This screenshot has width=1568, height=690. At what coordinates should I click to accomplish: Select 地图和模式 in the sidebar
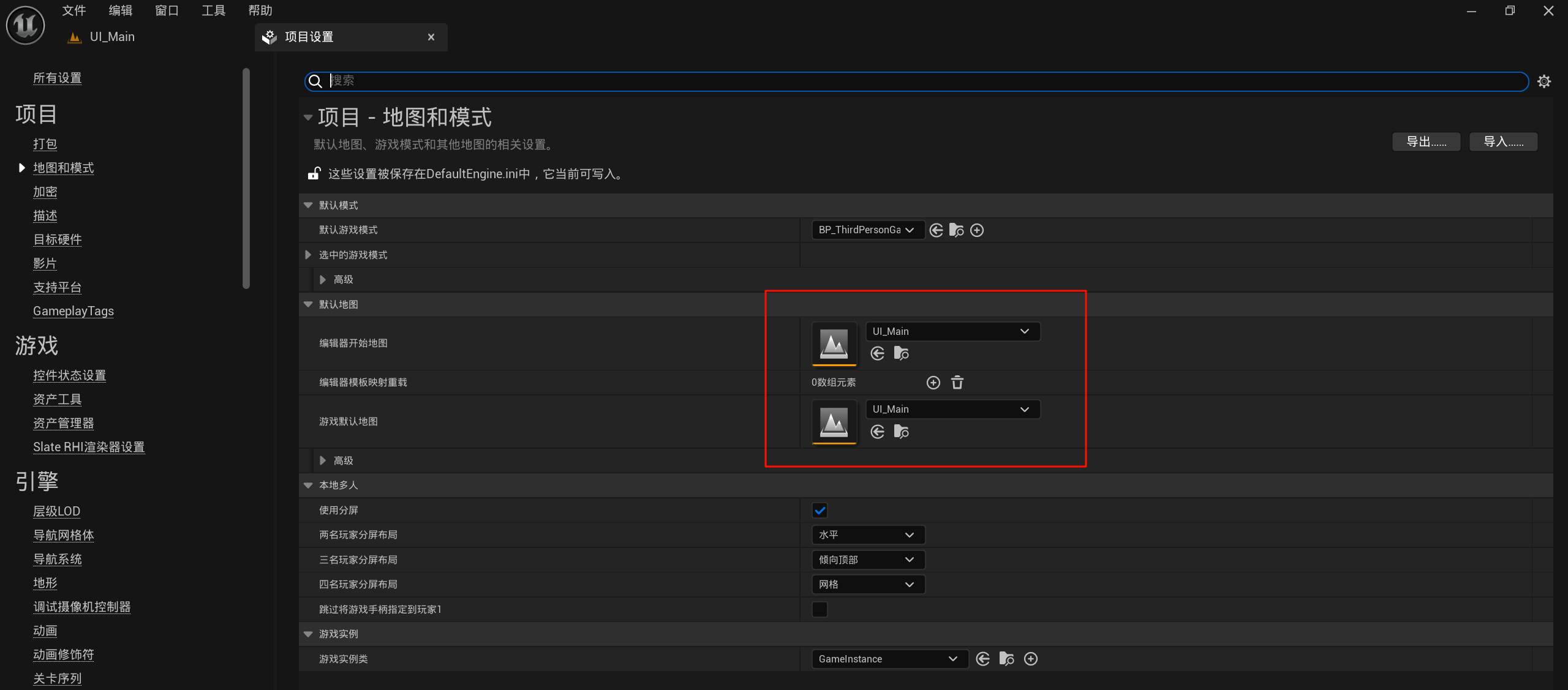63,168
